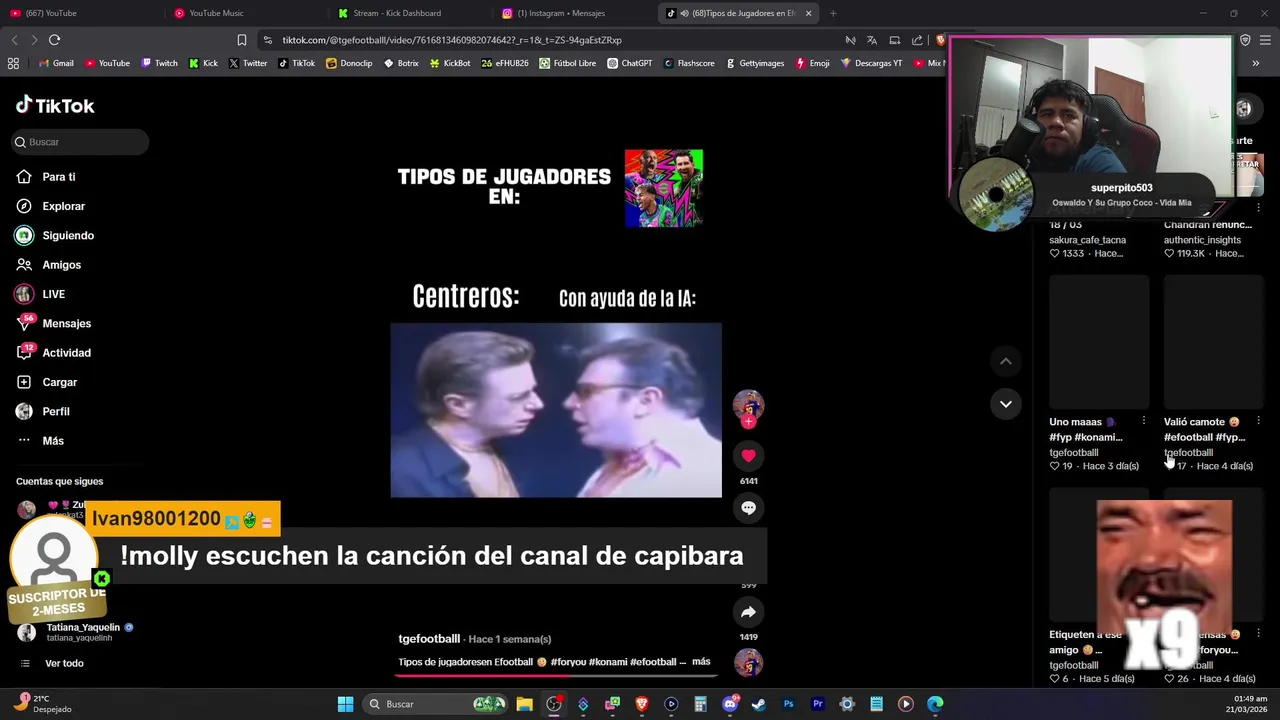Bookmark this page icon
The image size is (1280, 720).
pyautogui.click(x=241, y=40)
